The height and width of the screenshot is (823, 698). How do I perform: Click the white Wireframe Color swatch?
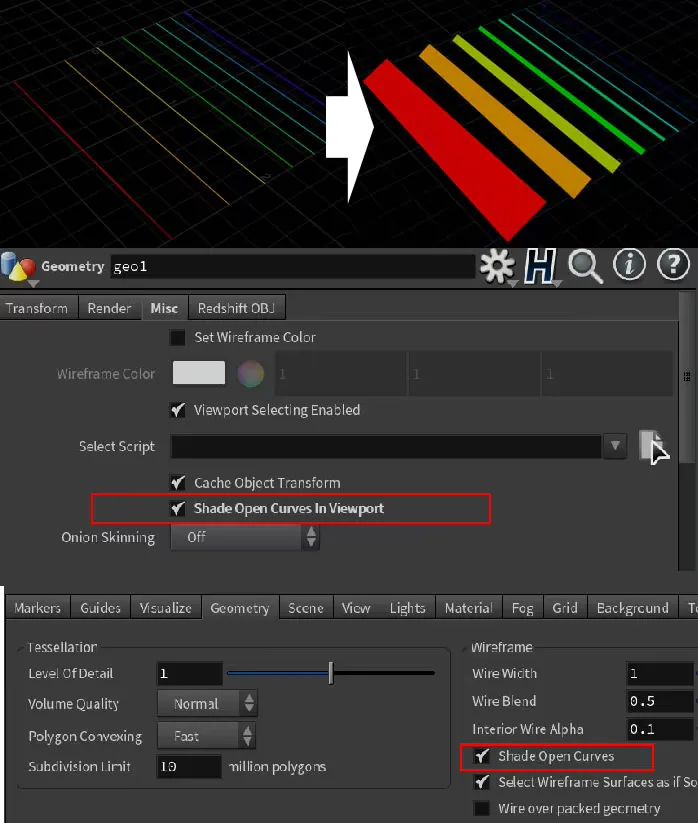(x=199, y=373)
